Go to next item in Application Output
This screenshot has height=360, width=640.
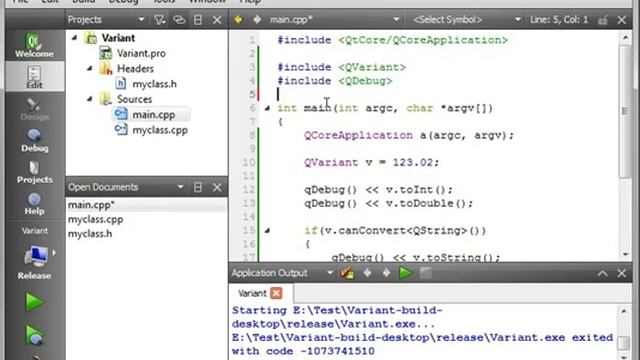[x=386, y=273]
